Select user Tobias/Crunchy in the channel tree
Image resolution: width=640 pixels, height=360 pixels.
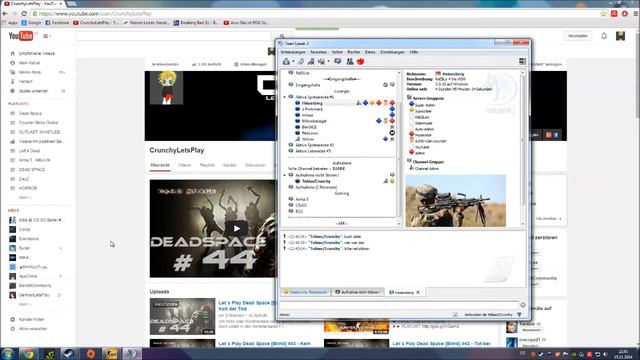pyautogui.click(x=316, y=181)
